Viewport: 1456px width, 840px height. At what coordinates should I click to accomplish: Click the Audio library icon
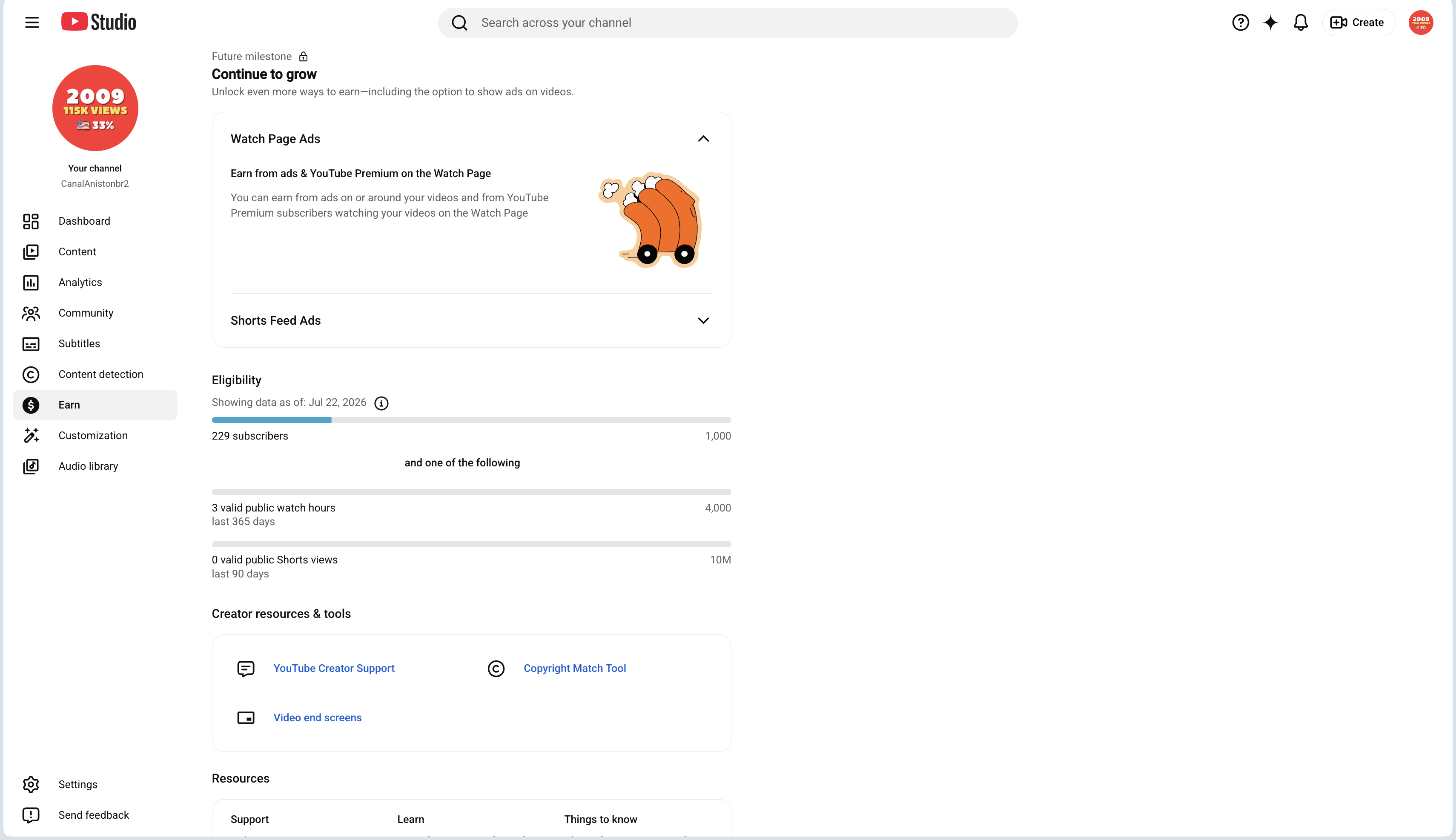31,466
